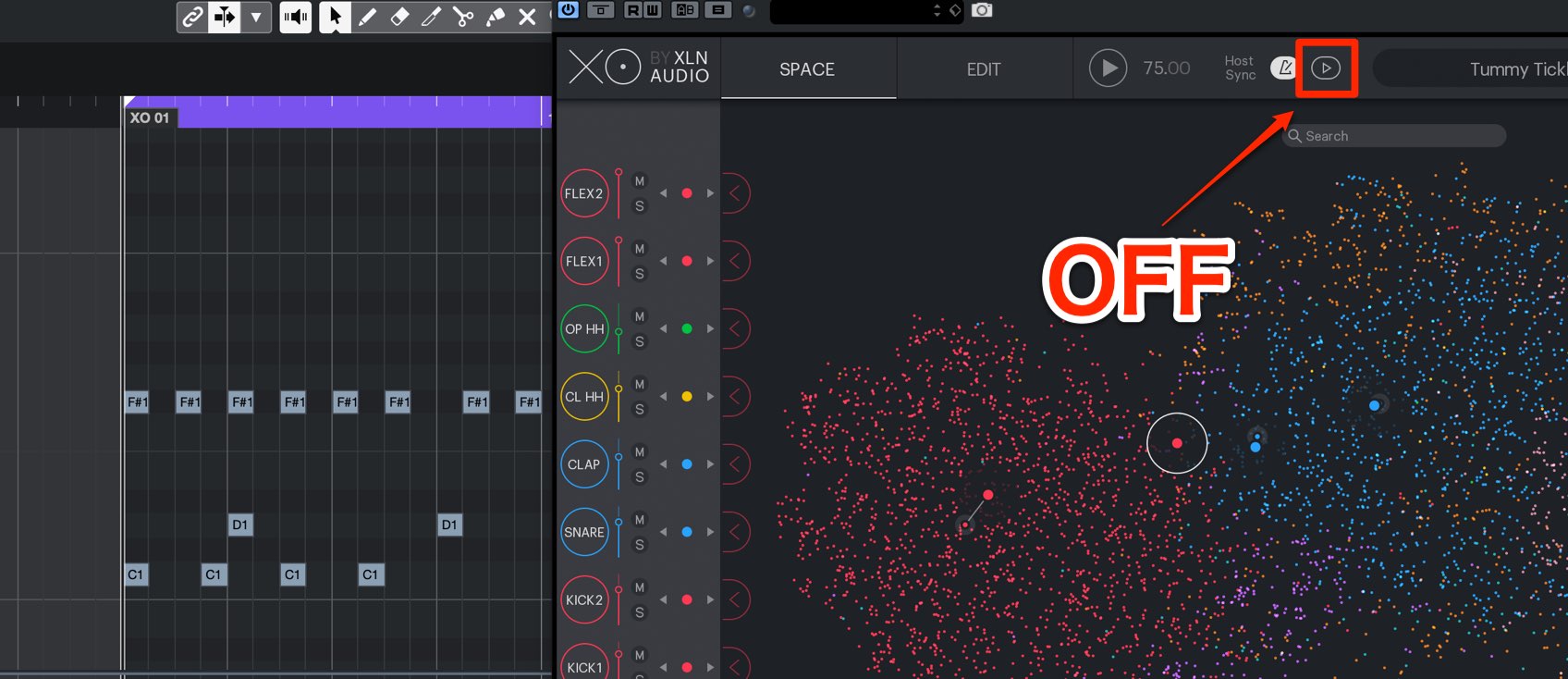Start XO sequencer playback

(1108, 68)
